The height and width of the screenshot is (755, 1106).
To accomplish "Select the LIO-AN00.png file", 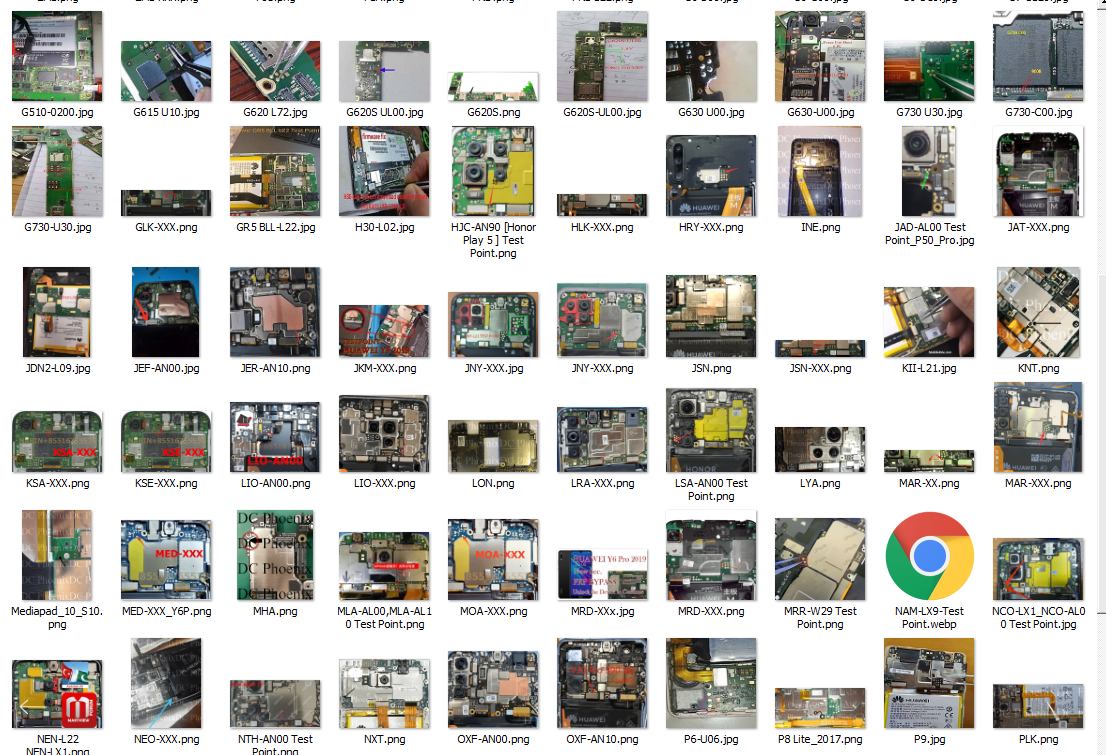I will (x=275, y=436).
